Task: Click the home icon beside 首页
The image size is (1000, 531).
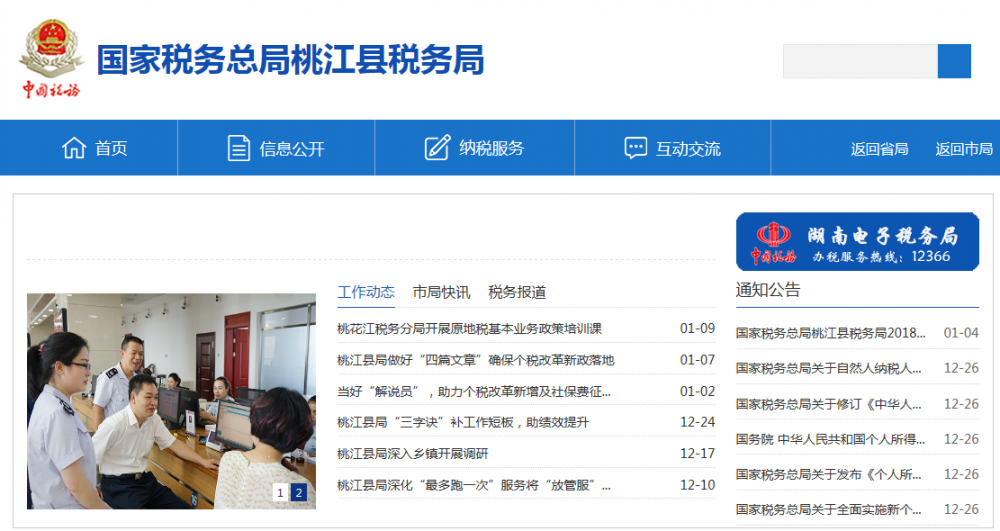Action: 74,148
